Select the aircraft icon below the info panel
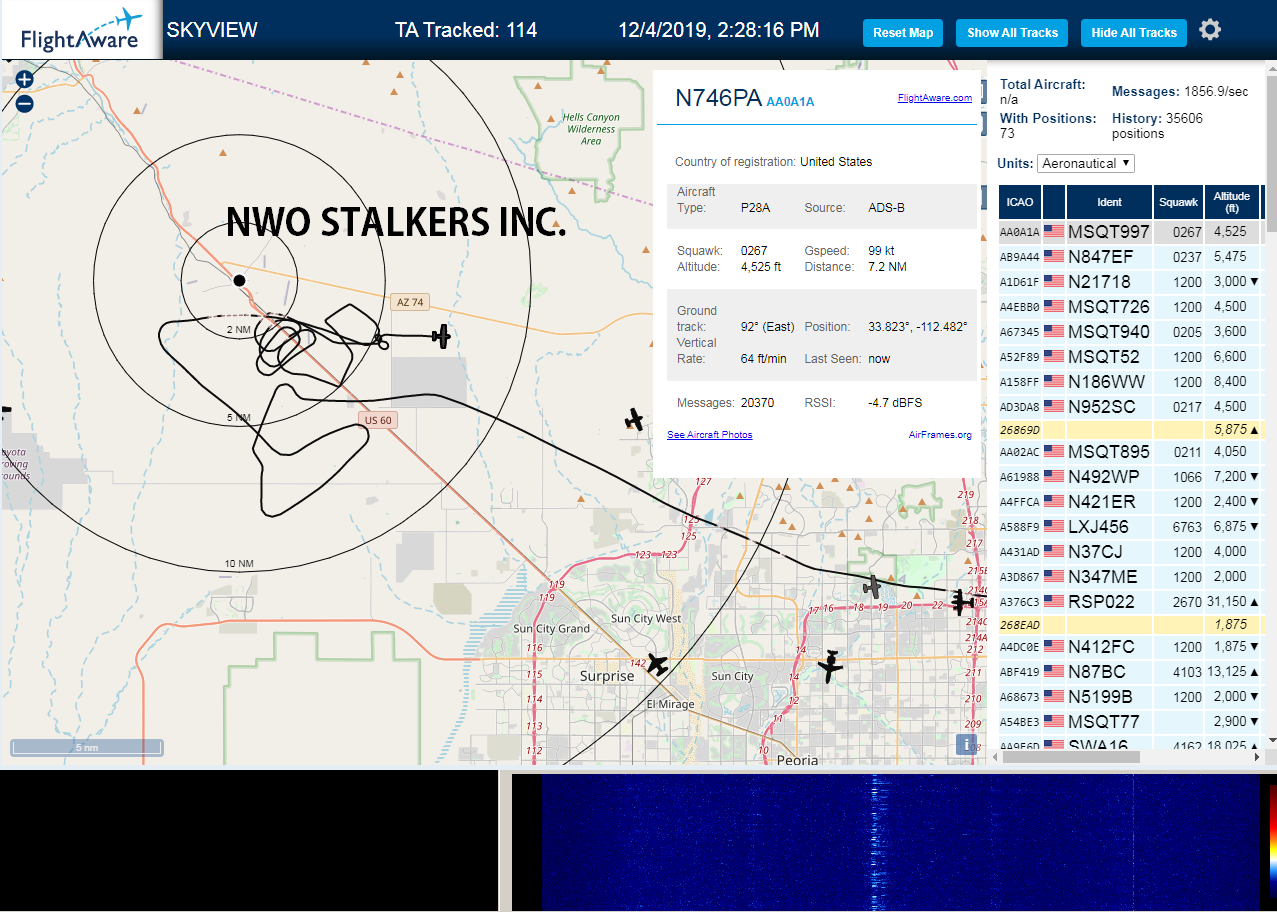 (633, 419)
